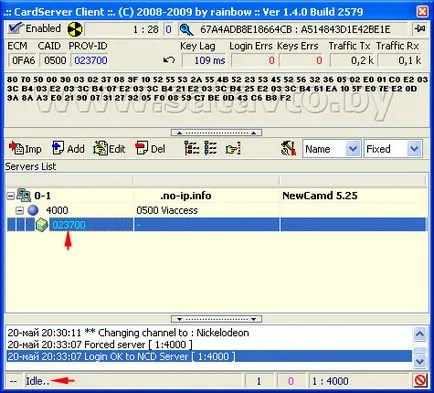
Task: Collapse the 4000 port node
Action: click(20, 210)
